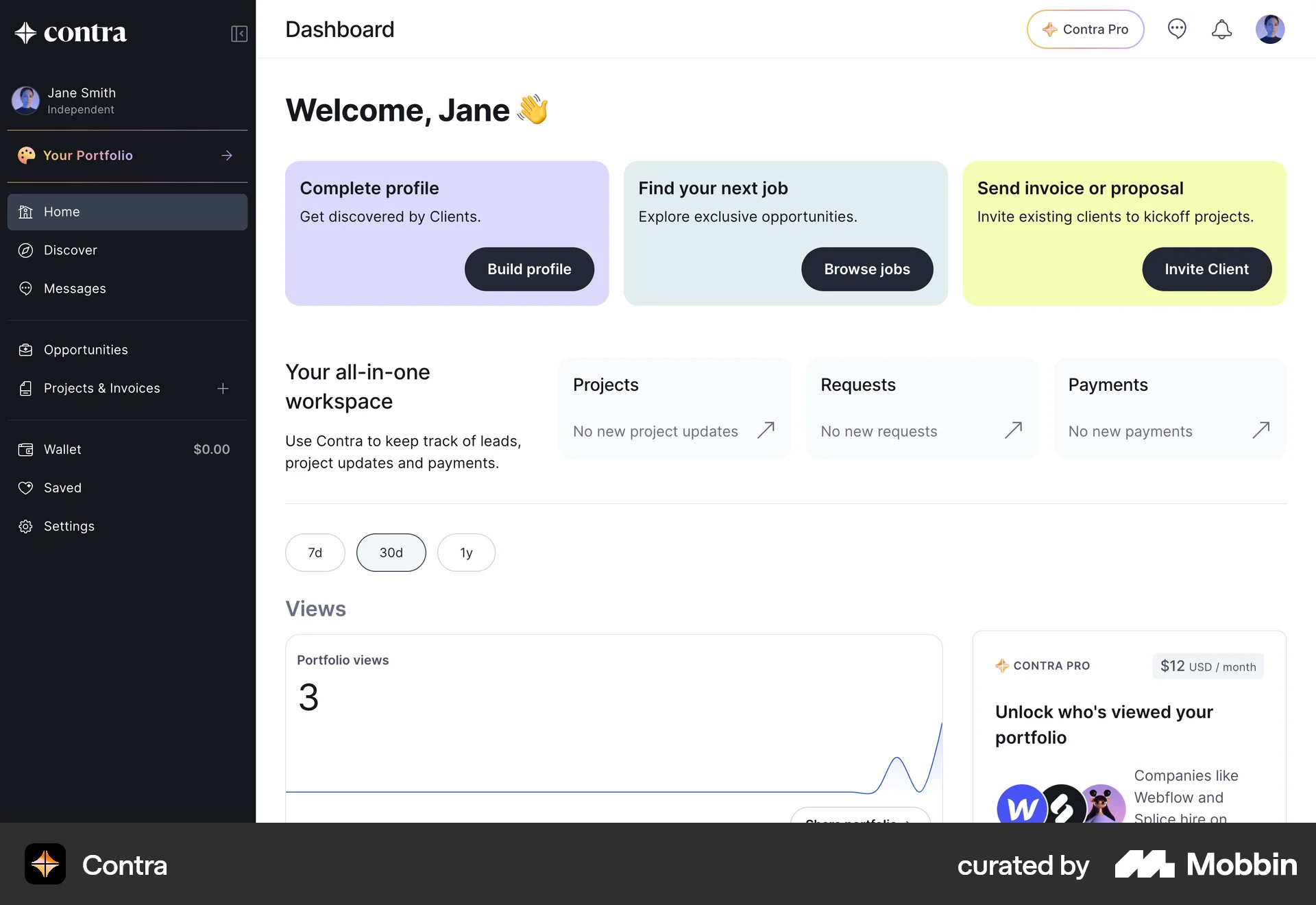
Task: Select the 1y range selector
Action: tap(466, 553)
